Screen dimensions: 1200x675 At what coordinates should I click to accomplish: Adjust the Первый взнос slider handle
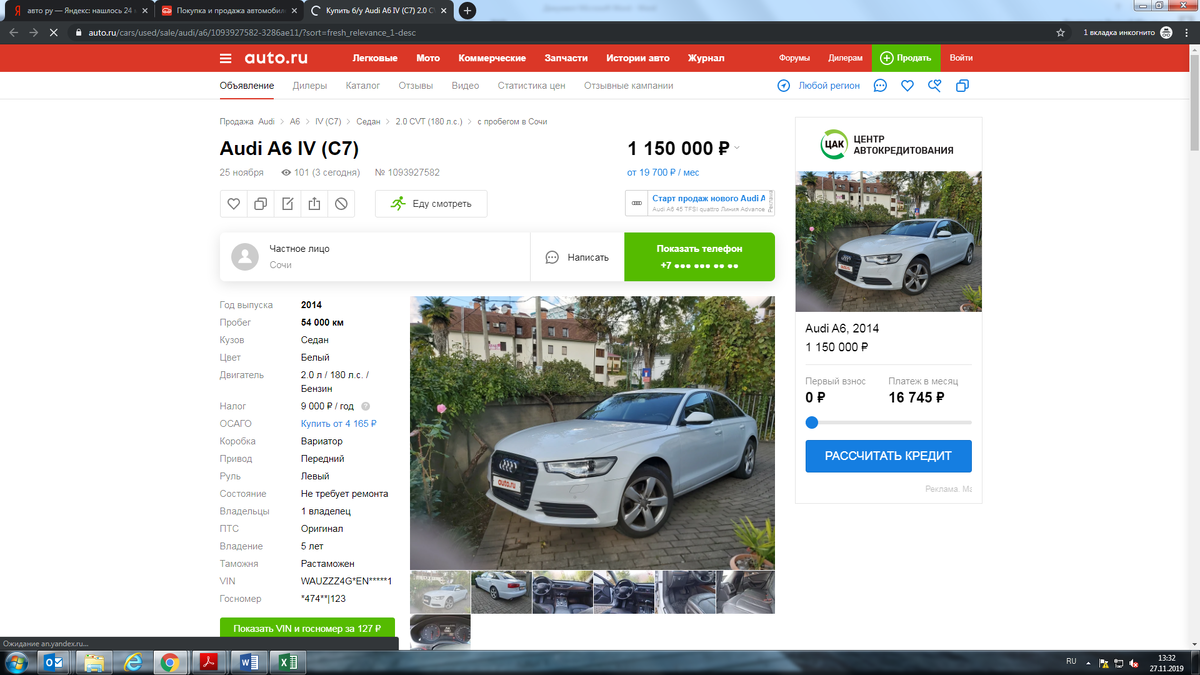coord(812,422)
